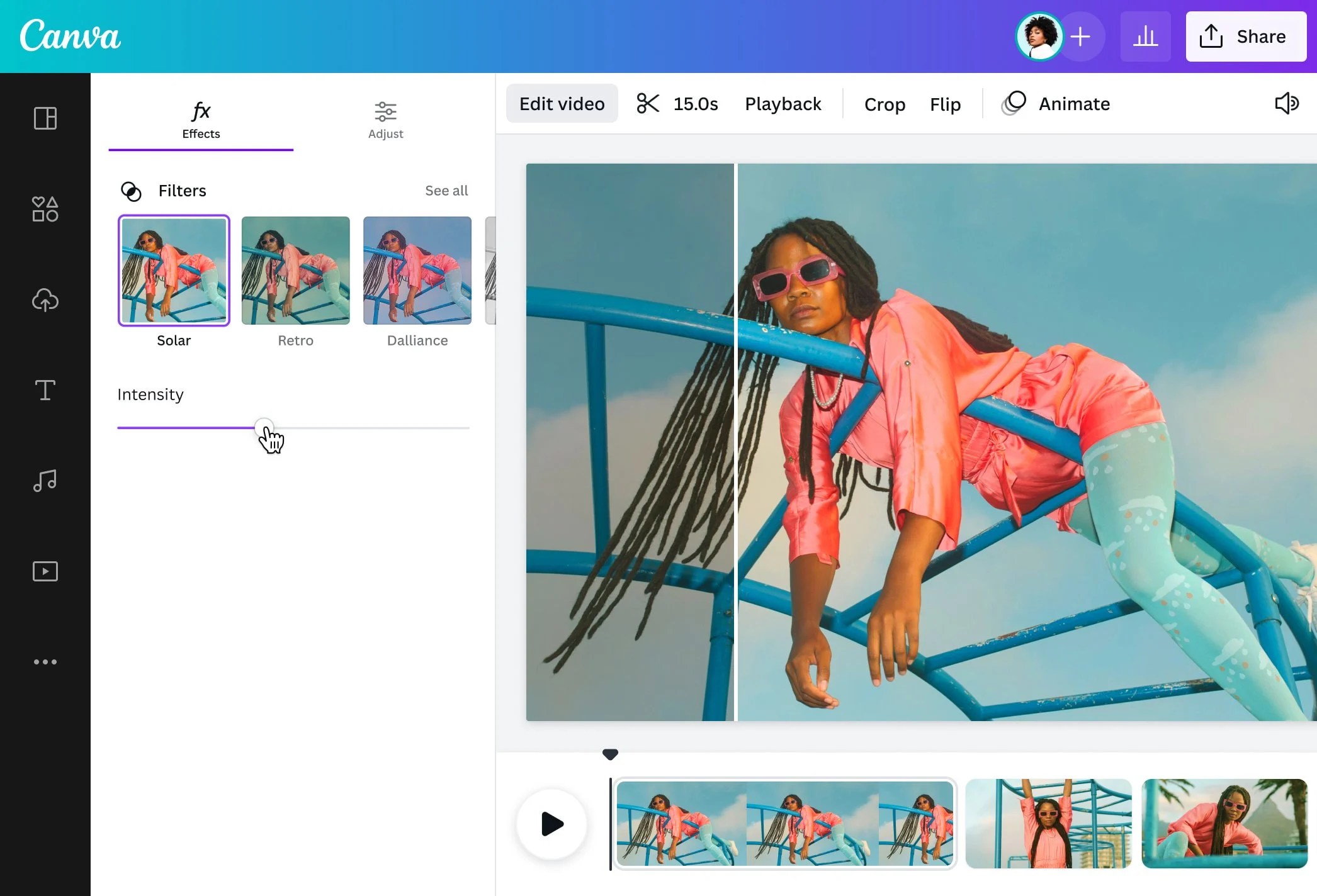The width and height of the screenshot is (1317, 896).
Task: Open the Videos panel from the sidebar
Action: [x=45, y=571]
